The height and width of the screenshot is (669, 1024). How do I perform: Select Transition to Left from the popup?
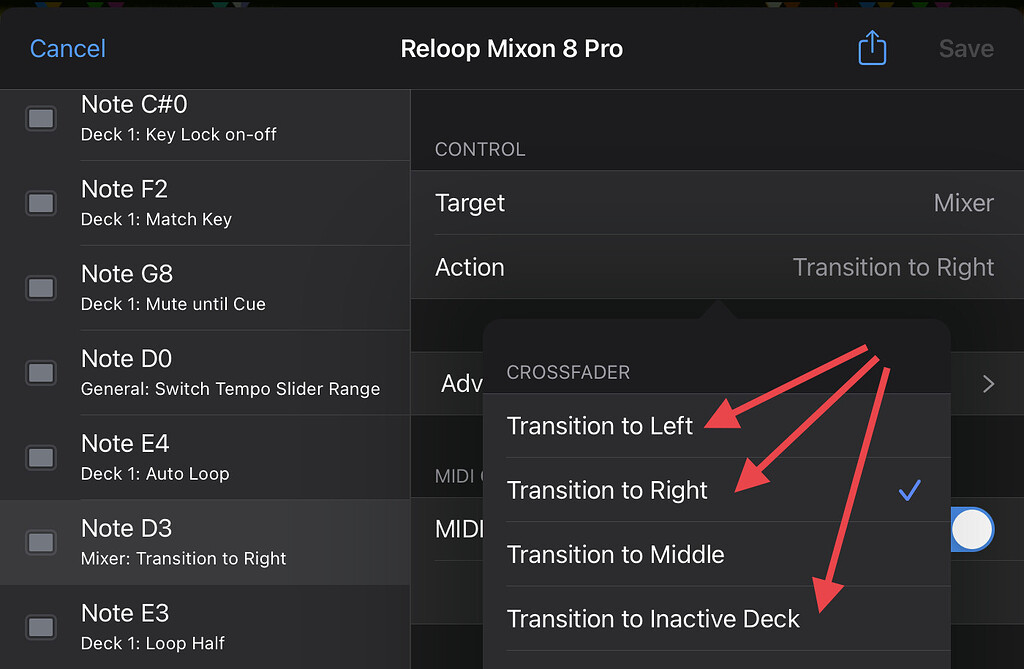coord(599,425)
